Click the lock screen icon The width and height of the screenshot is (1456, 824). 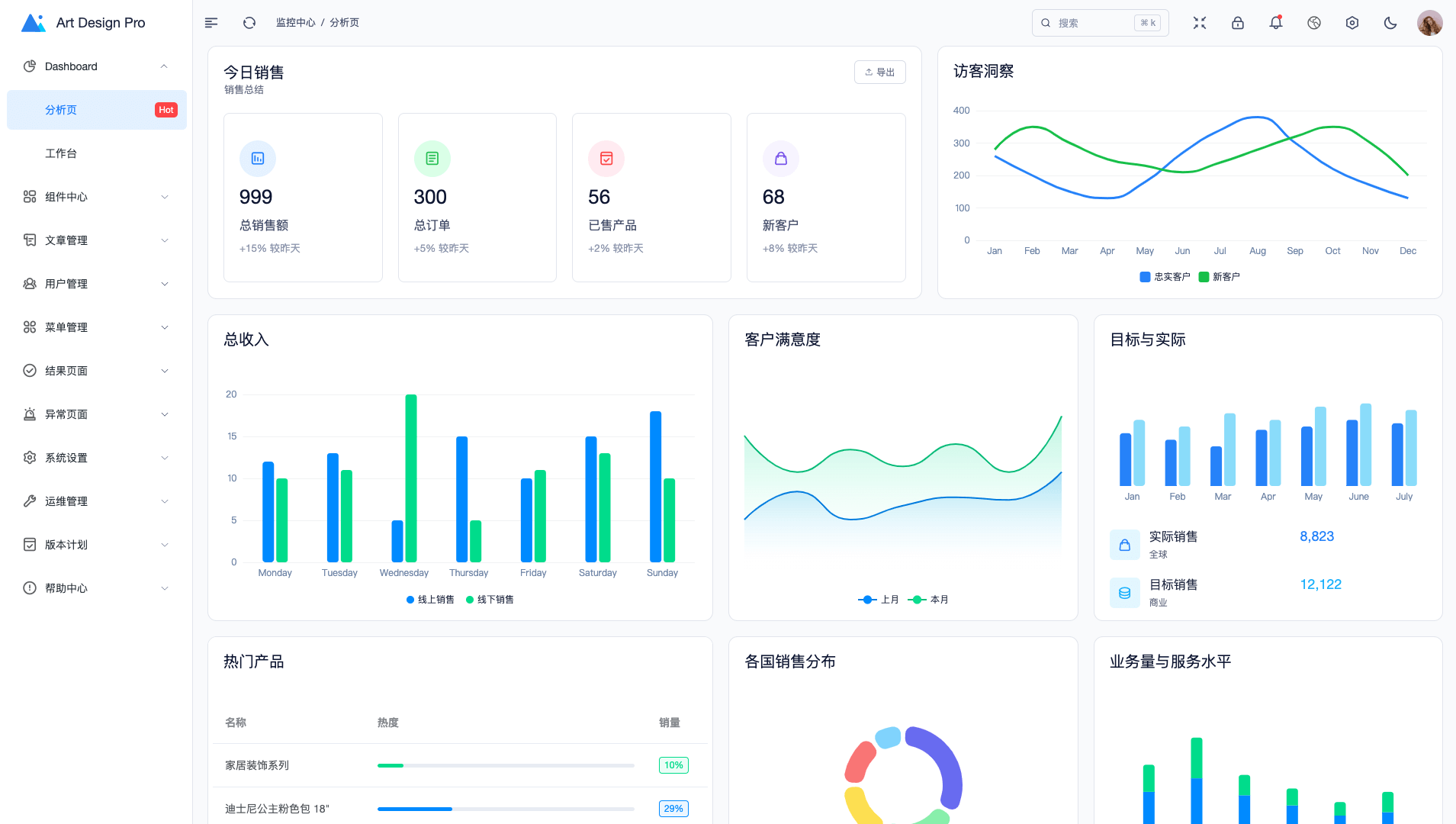[x=1238, y=23]
